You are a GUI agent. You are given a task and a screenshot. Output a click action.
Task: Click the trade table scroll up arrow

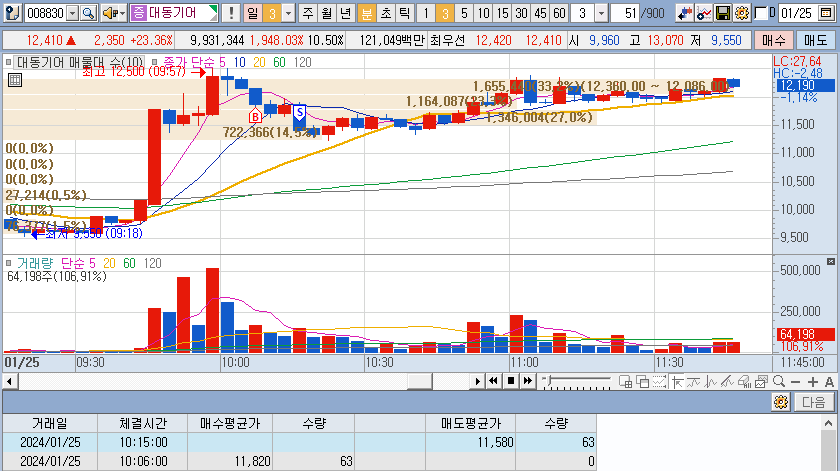(828, 423)
